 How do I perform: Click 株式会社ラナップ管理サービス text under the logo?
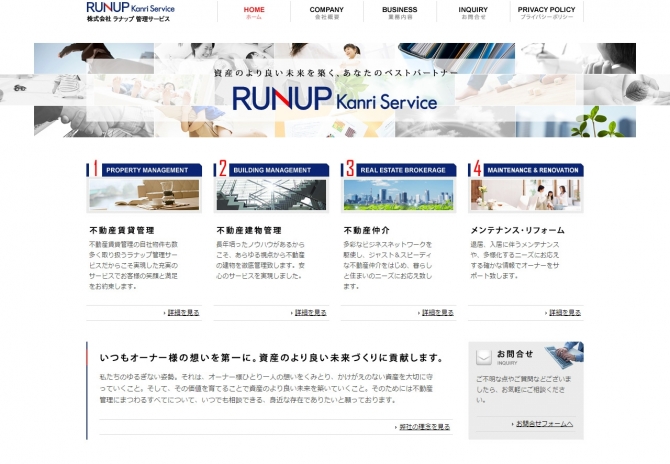128,19
